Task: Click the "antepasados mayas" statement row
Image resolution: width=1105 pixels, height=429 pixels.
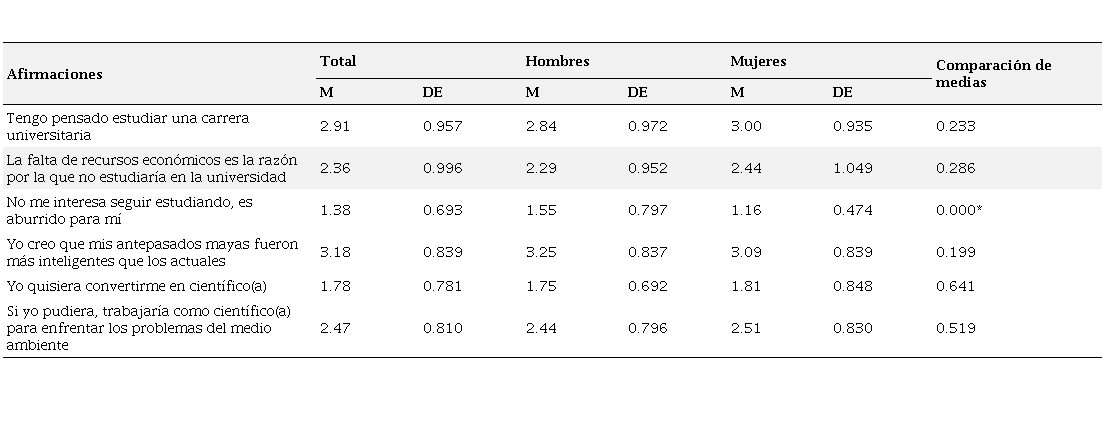Action: (140, 251)
